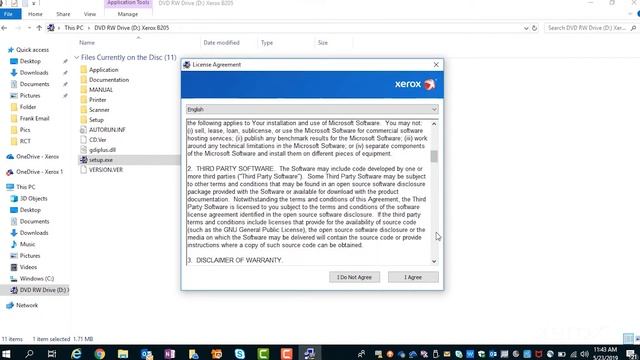Click This PC in the address breadcrumb

[x=73, y=28]
